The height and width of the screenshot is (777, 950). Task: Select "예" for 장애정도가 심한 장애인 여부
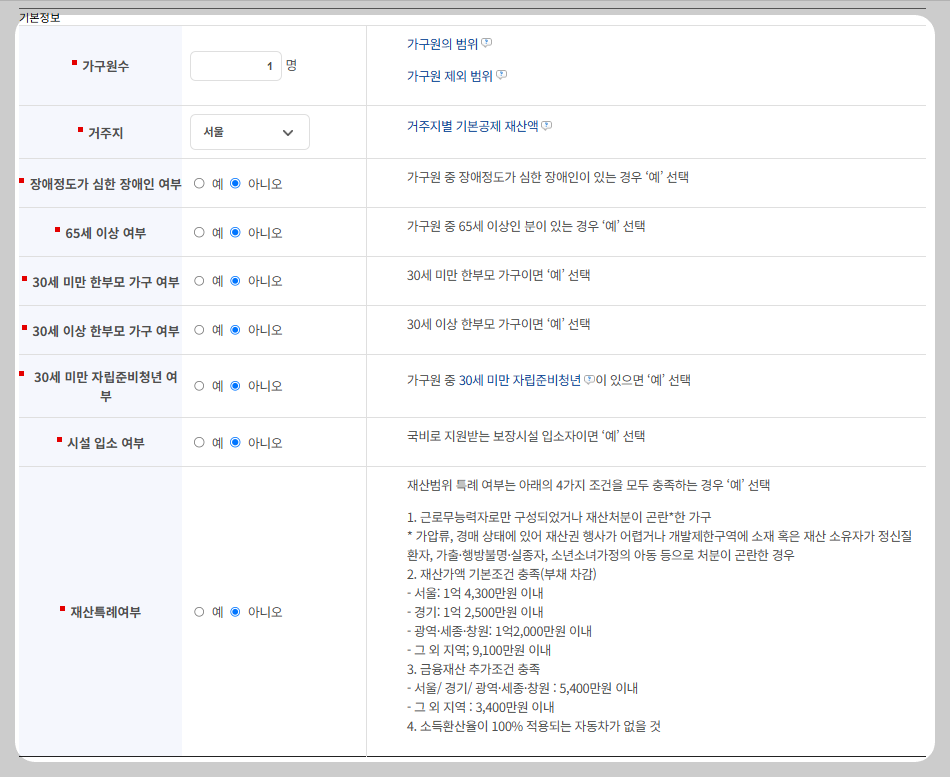pos(198,184)
